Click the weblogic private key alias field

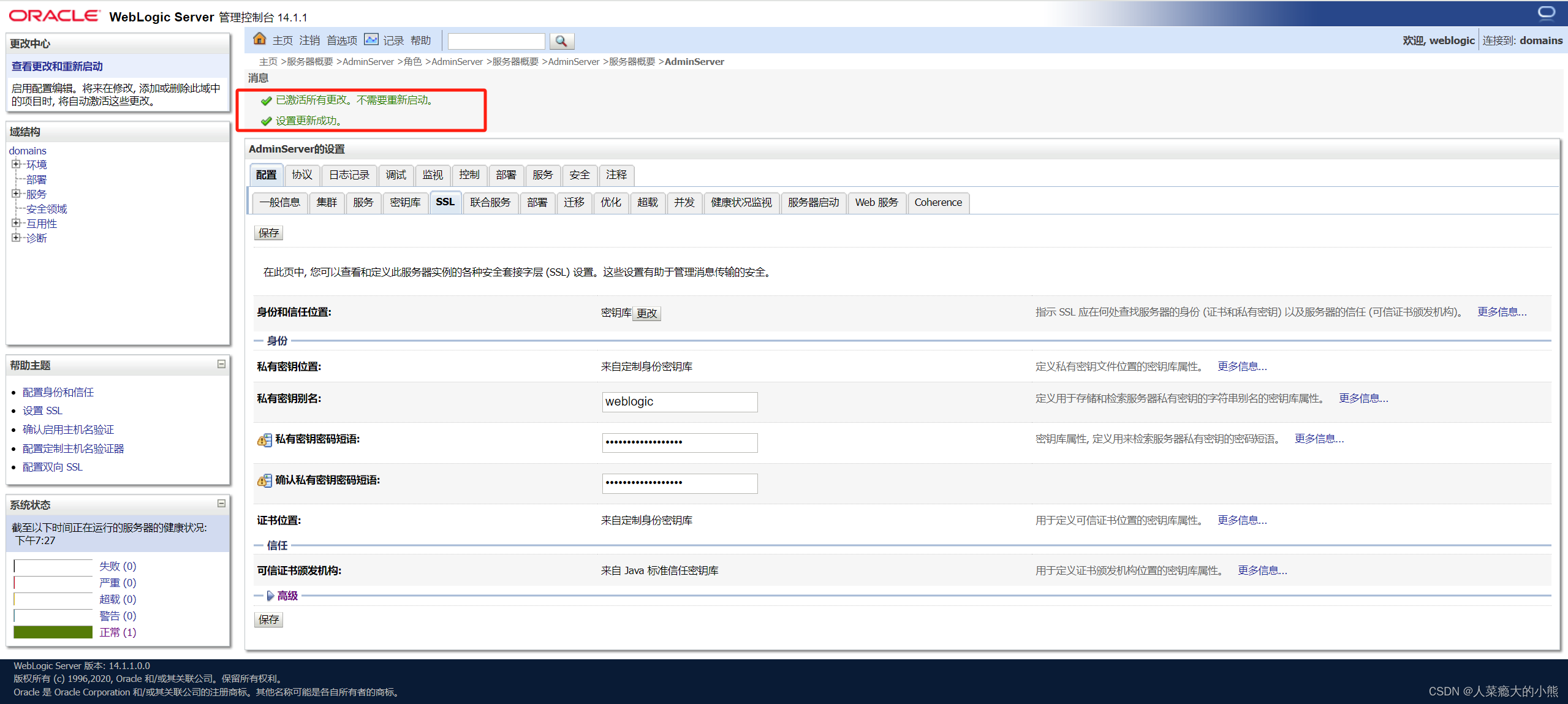point(679,401)
